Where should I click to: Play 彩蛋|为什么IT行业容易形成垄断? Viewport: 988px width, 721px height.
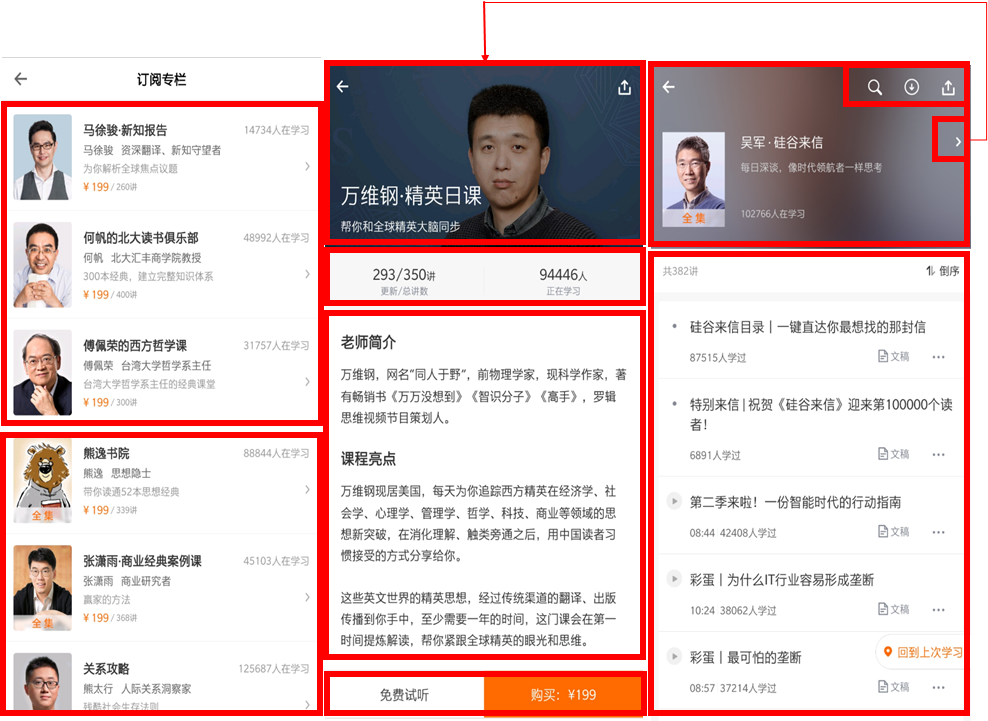coord(674,579)
